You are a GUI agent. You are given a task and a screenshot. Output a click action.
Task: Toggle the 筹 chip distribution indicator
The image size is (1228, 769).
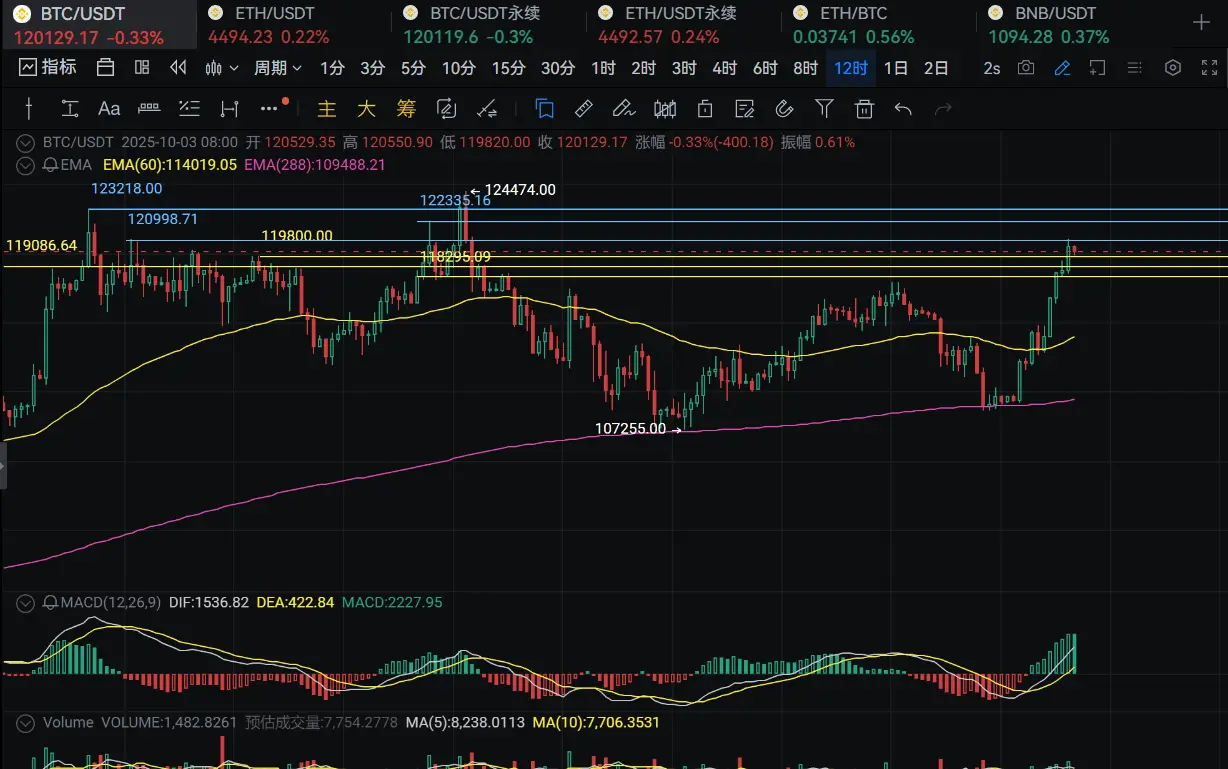tap(406, 109)
